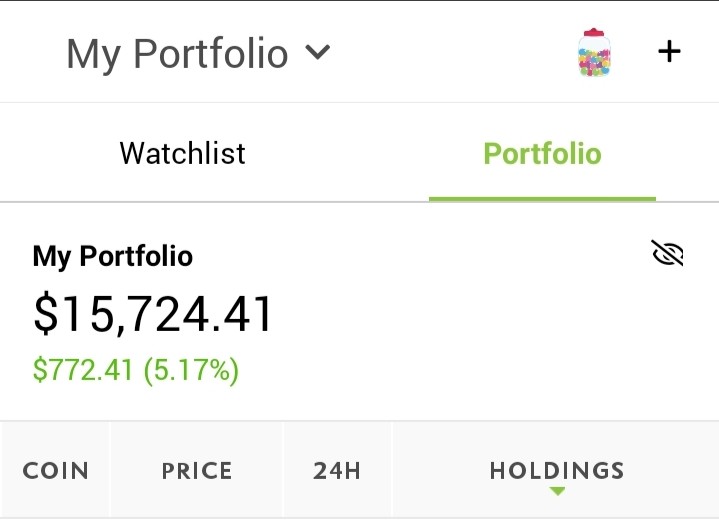Tap the $772.41 profit amount text
The height and width of the screenshot is (520, 719).
click(83, 370)
